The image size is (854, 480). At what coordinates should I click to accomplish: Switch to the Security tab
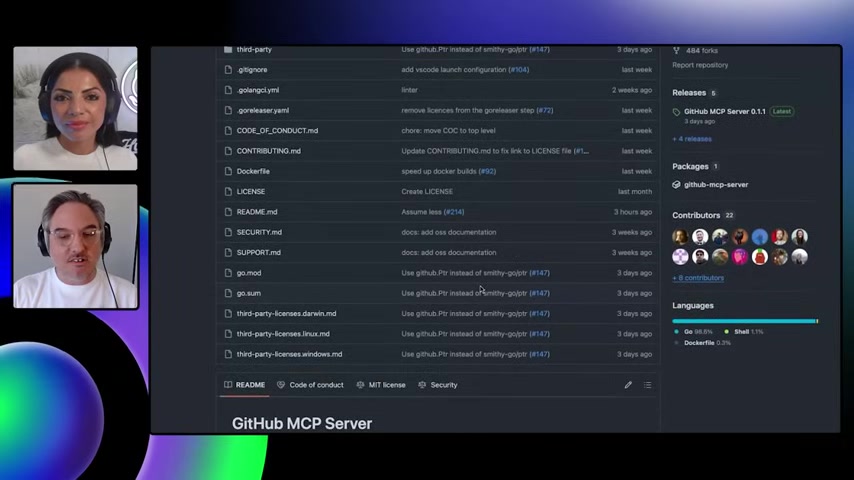pos(438,385)
